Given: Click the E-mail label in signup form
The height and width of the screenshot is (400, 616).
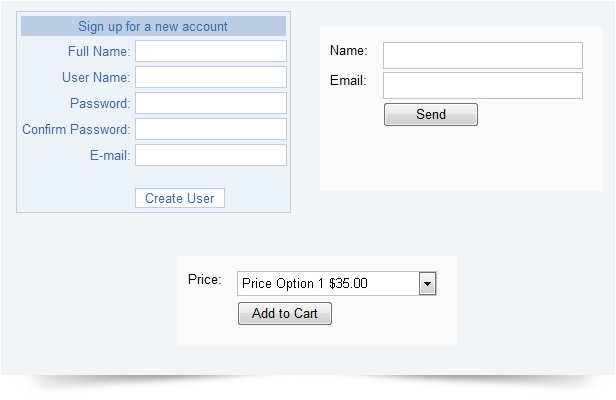Looking at the screenshot, I should pos(110,155).
